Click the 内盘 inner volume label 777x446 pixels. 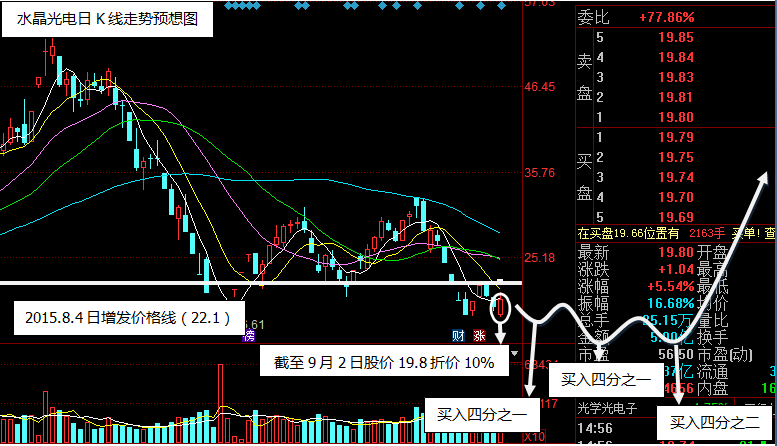point(712,388)
